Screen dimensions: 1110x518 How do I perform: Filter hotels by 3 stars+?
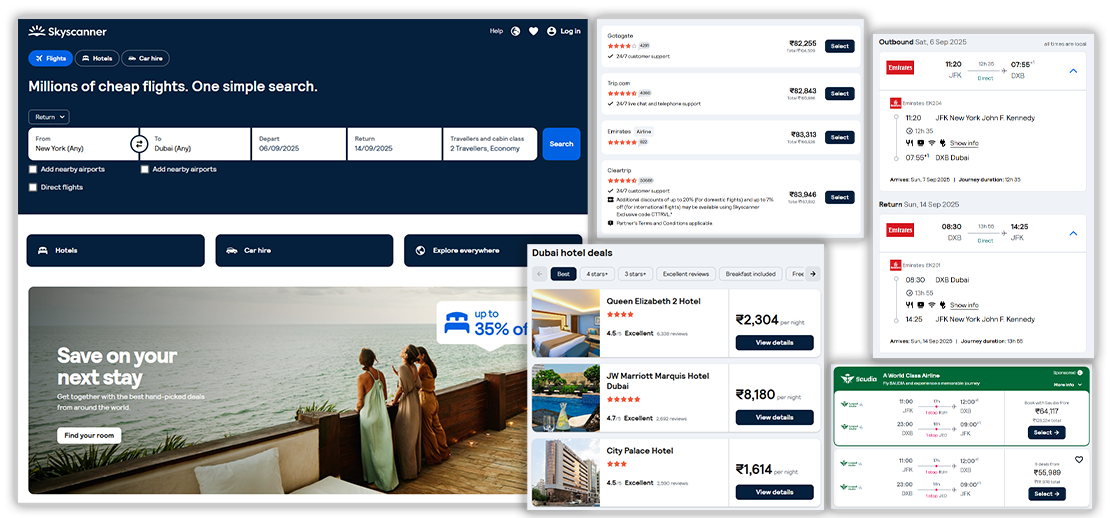(635, 274)
